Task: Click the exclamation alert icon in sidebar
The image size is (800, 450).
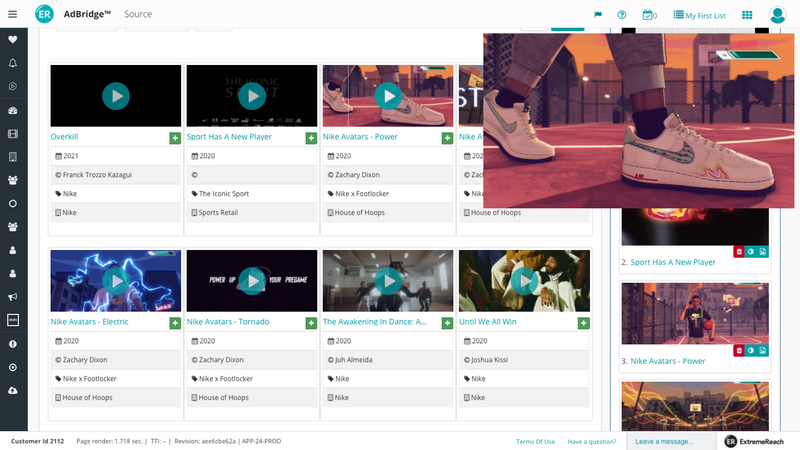Action: (13, 344)
